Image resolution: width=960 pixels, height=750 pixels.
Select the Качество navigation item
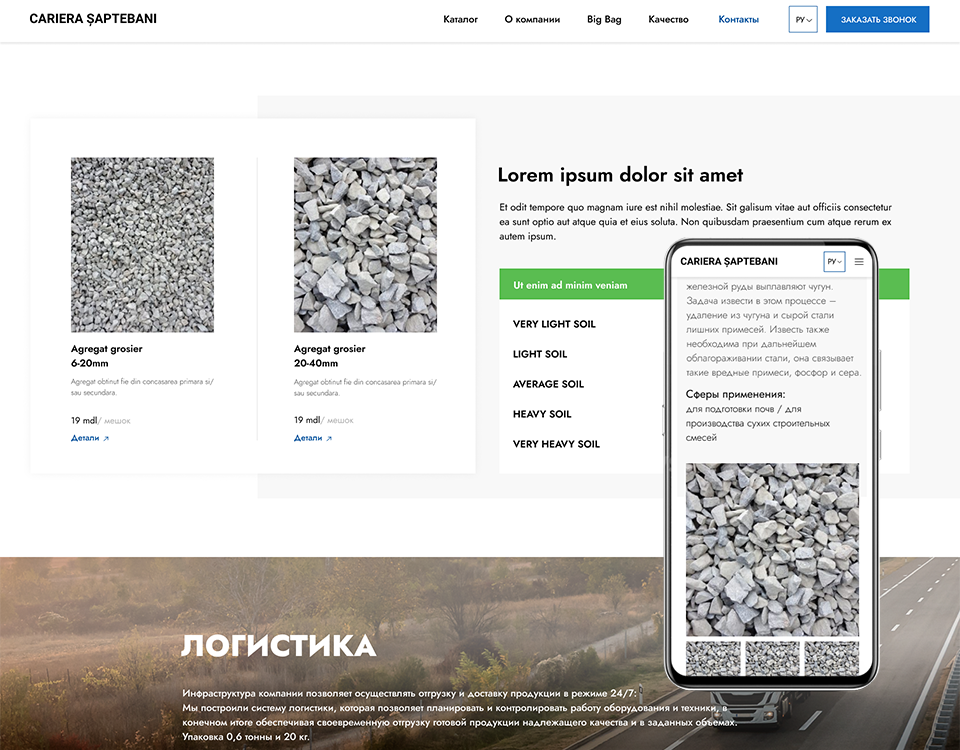pyautogui.click(x=668, y=20)
